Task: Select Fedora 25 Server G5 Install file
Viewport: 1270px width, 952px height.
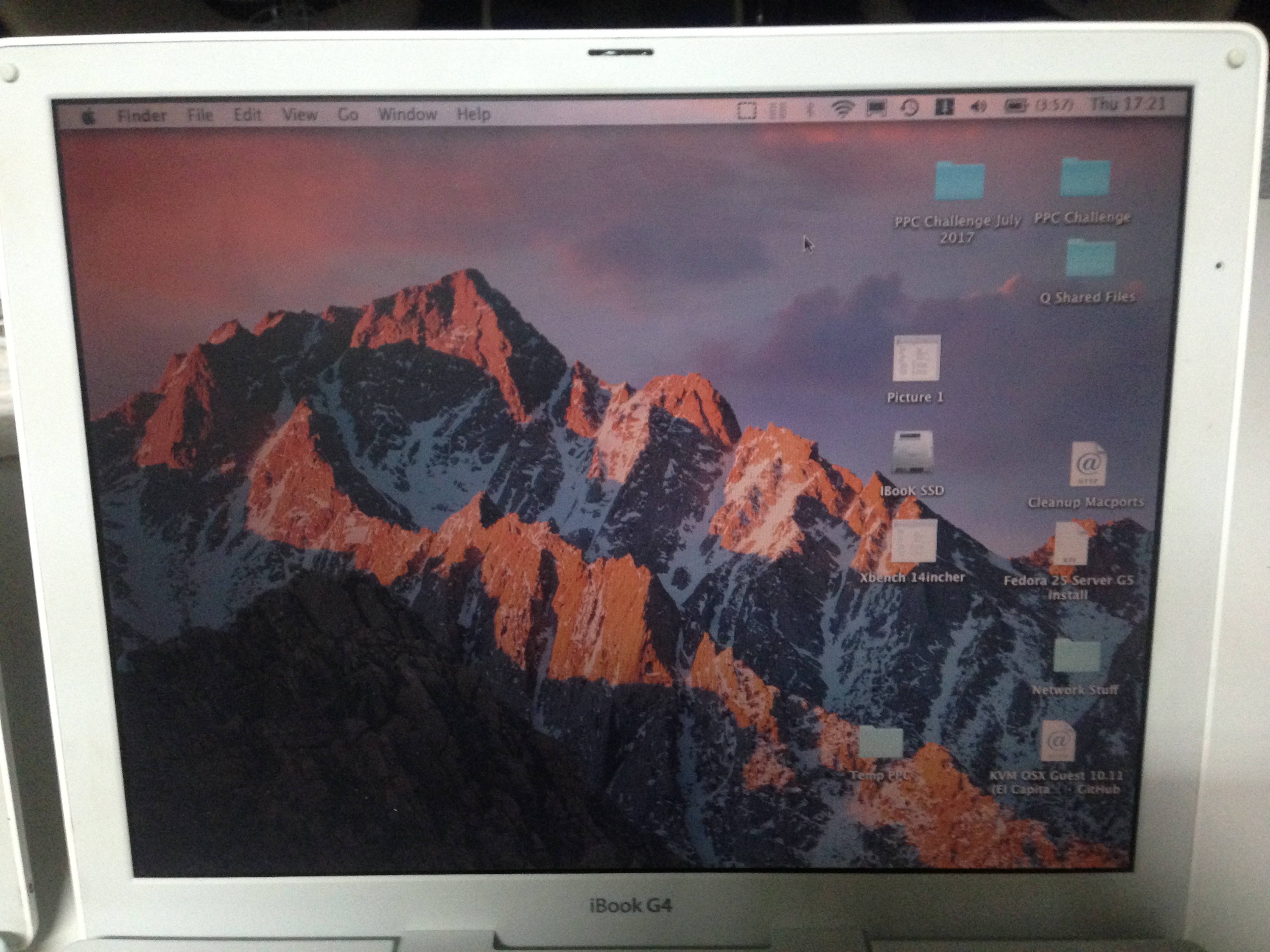Action: (x=1071, y=544)
